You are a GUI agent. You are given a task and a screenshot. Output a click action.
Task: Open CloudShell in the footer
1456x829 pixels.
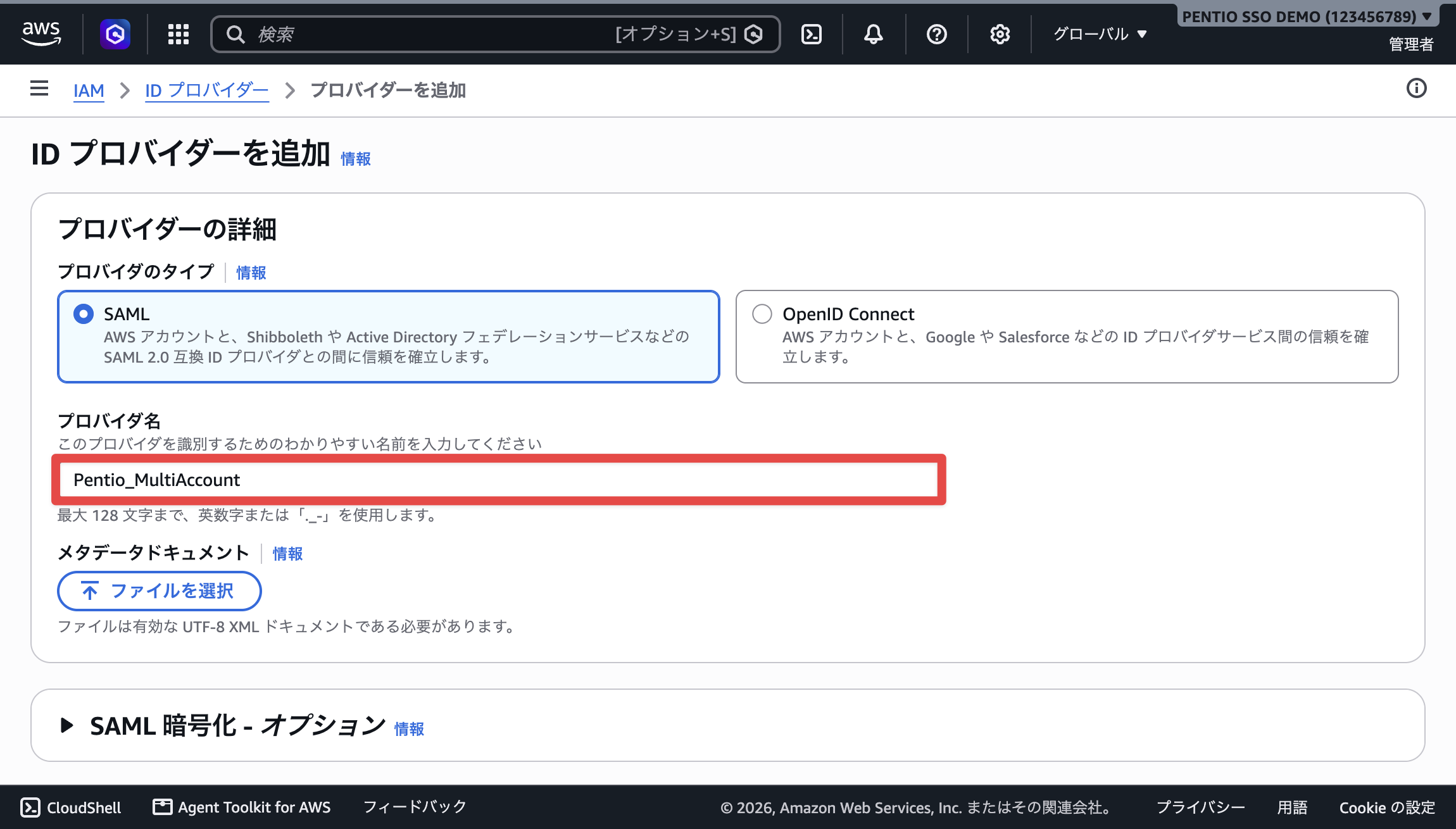(71, 807)
